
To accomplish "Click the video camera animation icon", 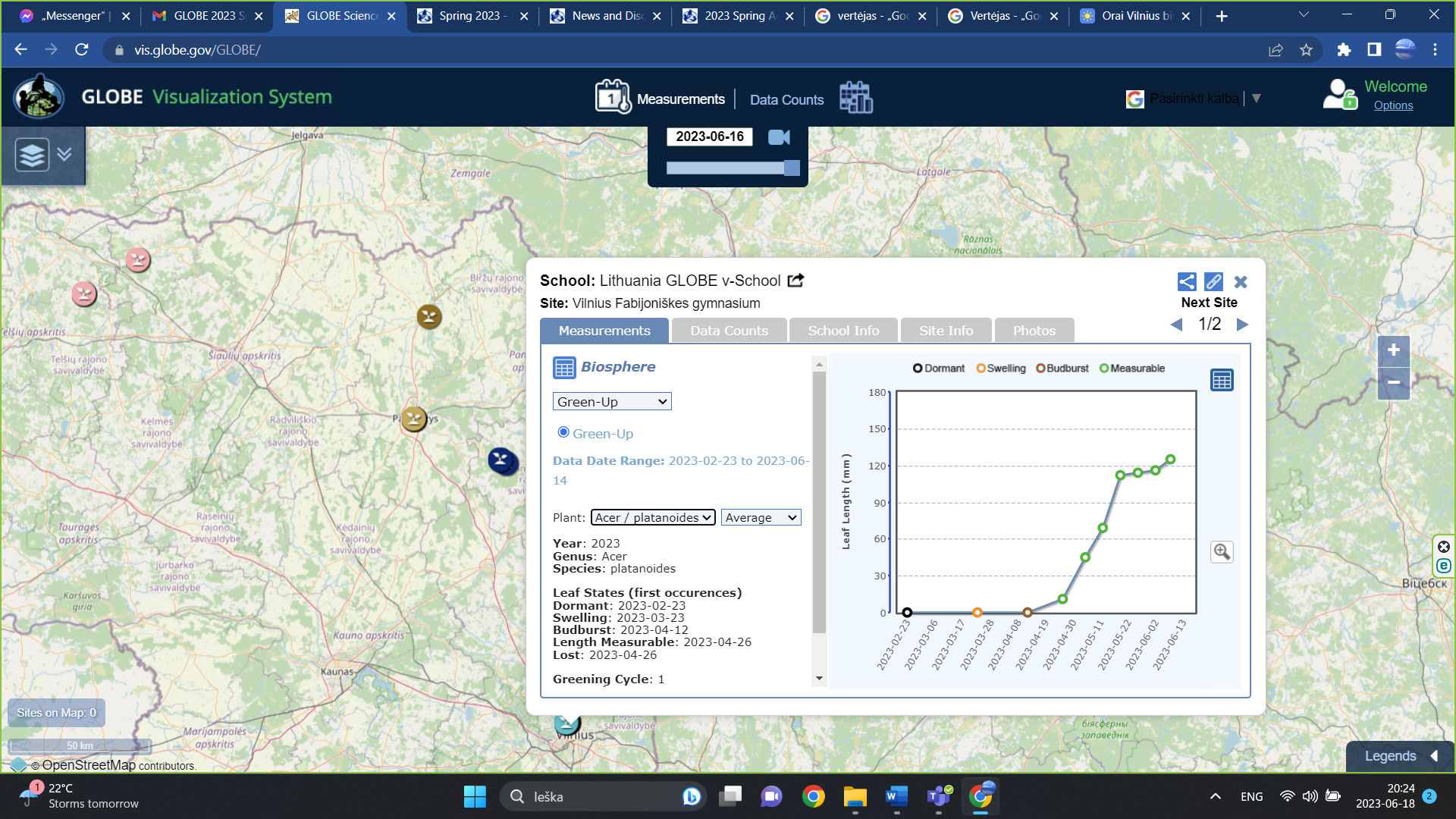I will 779,137.
